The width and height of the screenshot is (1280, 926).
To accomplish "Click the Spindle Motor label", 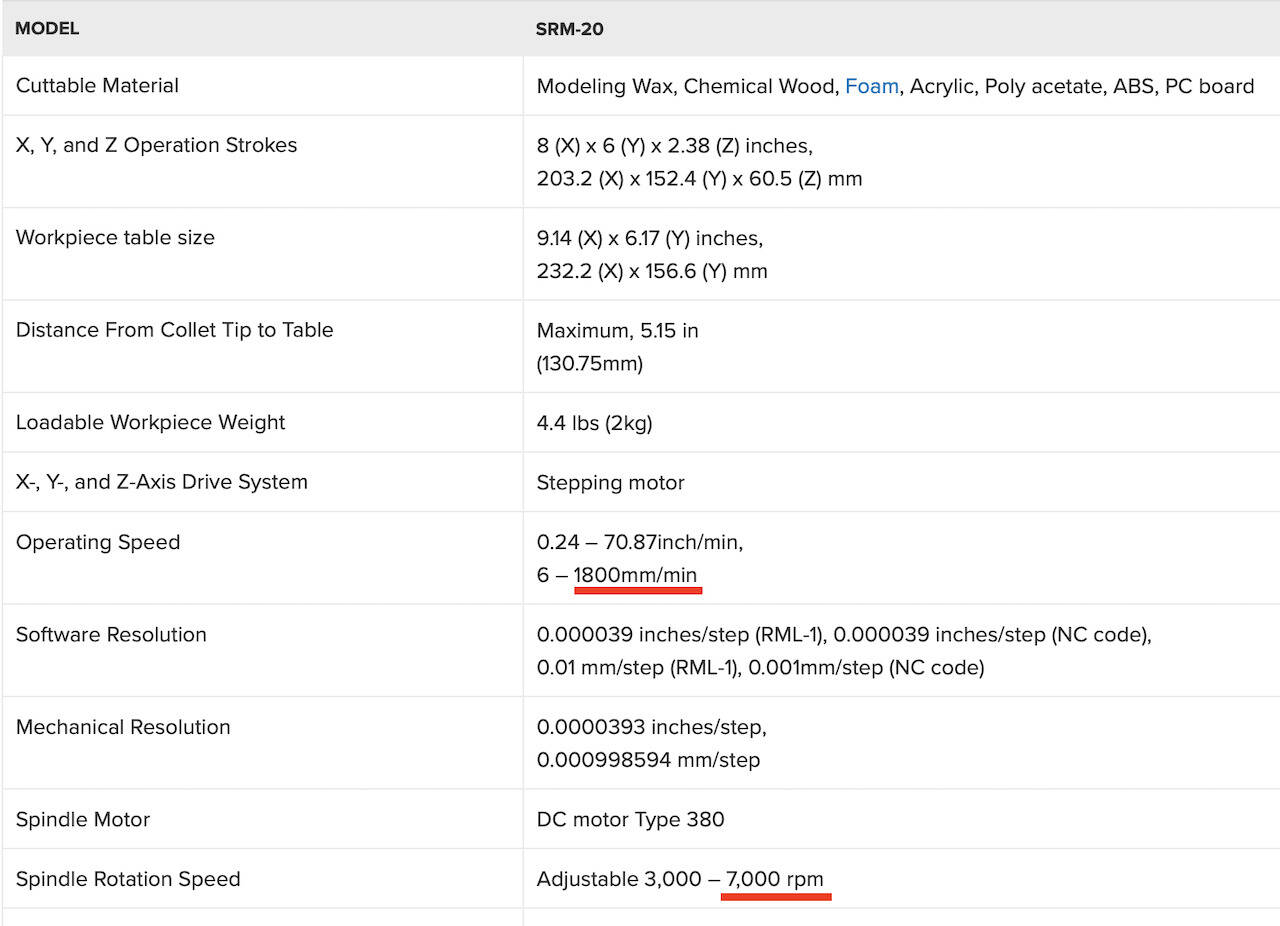I will (83, 819).
